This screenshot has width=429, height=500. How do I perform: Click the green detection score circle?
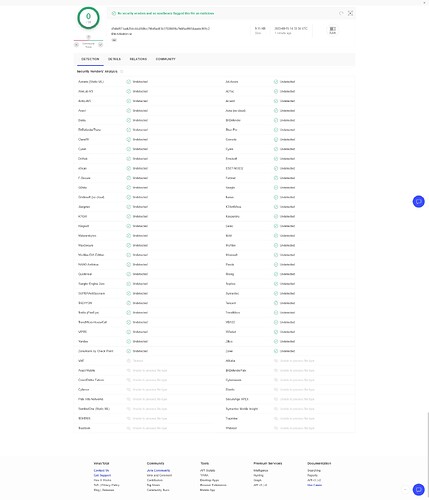click(x=88, y=18)
